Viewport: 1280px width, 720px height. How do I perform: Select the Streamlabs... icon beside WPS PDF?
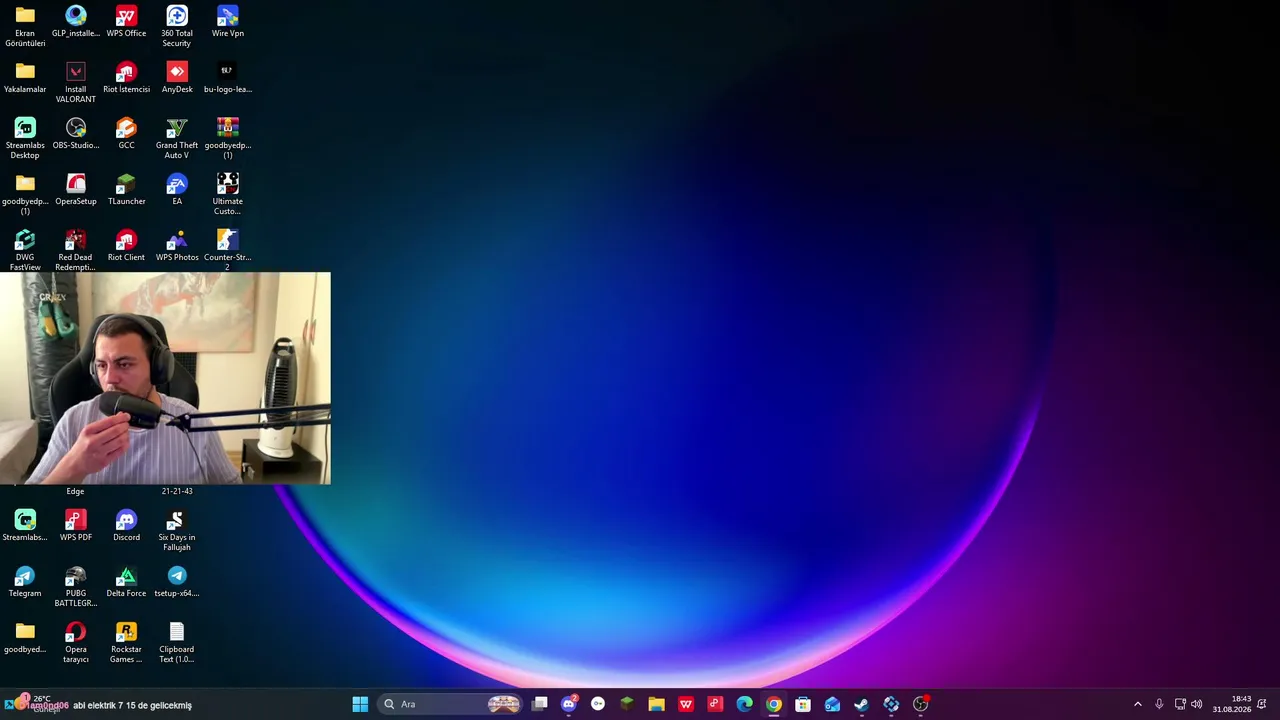click(25, 526)
